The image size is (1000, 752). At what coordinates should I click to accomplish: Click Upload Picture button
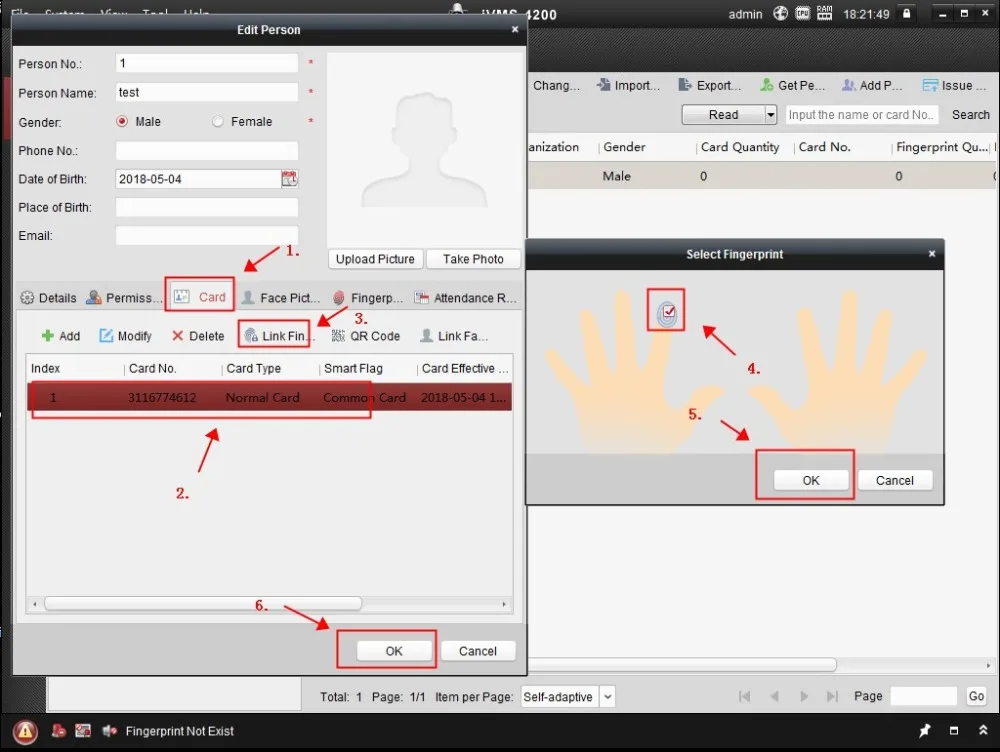[x=375, y=259]
